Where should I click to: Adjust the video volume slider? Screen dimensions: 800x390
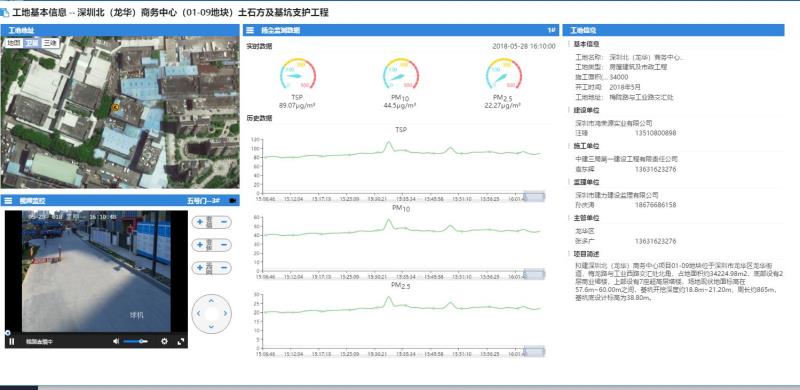click(136, 342)
